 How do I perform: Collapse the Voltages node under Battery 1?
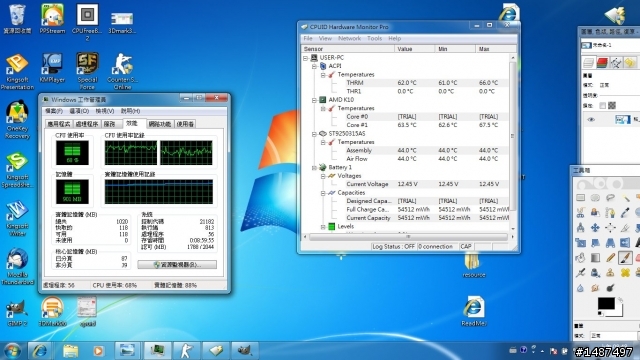coord(323,176)
